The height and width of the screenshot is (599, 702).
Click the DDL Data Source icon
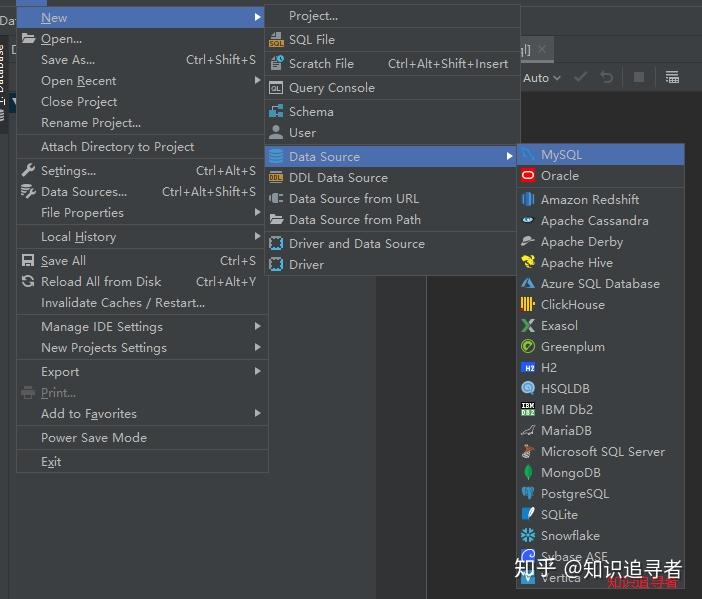(276, 178)
